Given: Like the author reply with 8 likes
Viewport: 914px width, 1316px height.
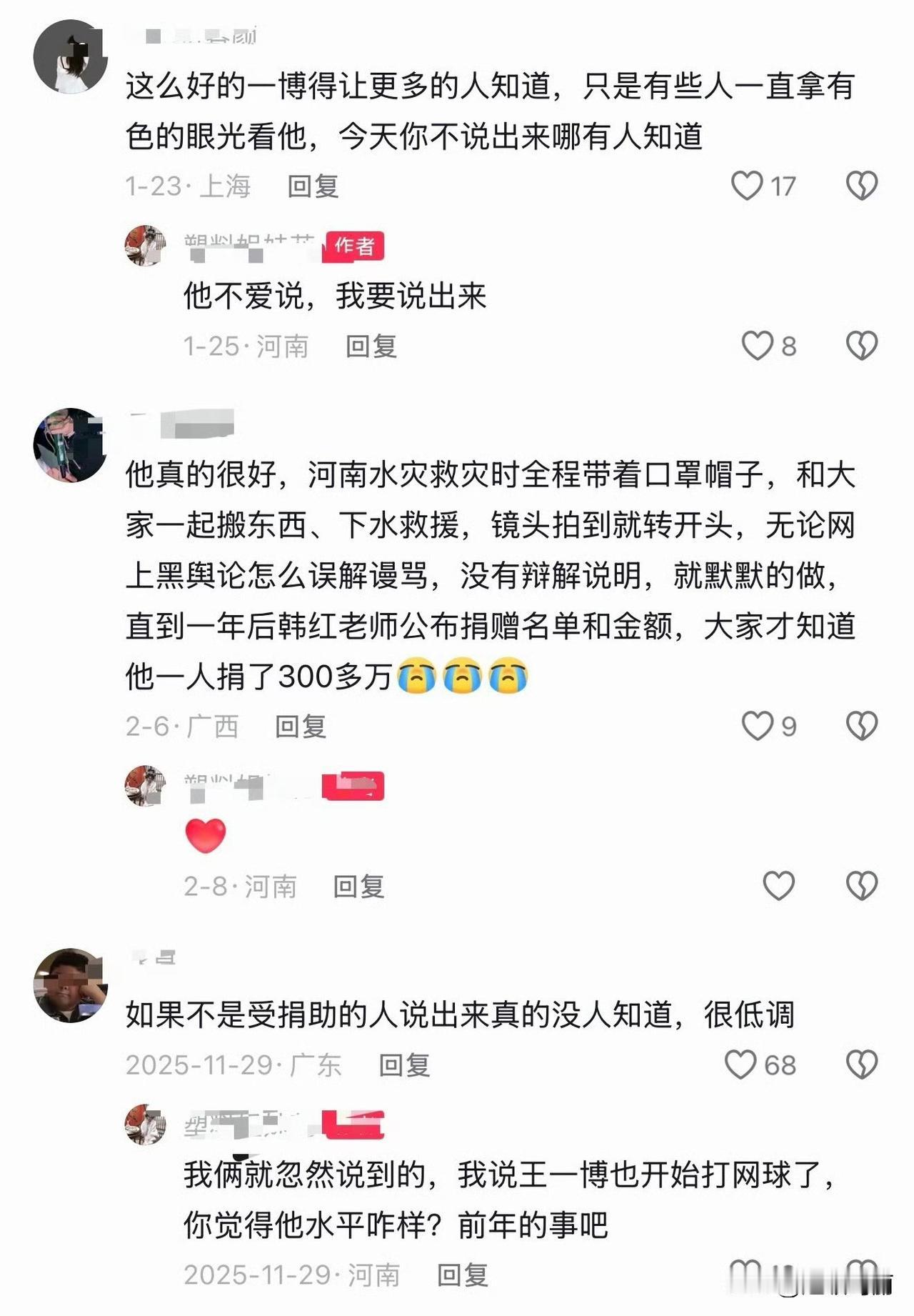Looking at the screenshot, I should pos(757,347).
